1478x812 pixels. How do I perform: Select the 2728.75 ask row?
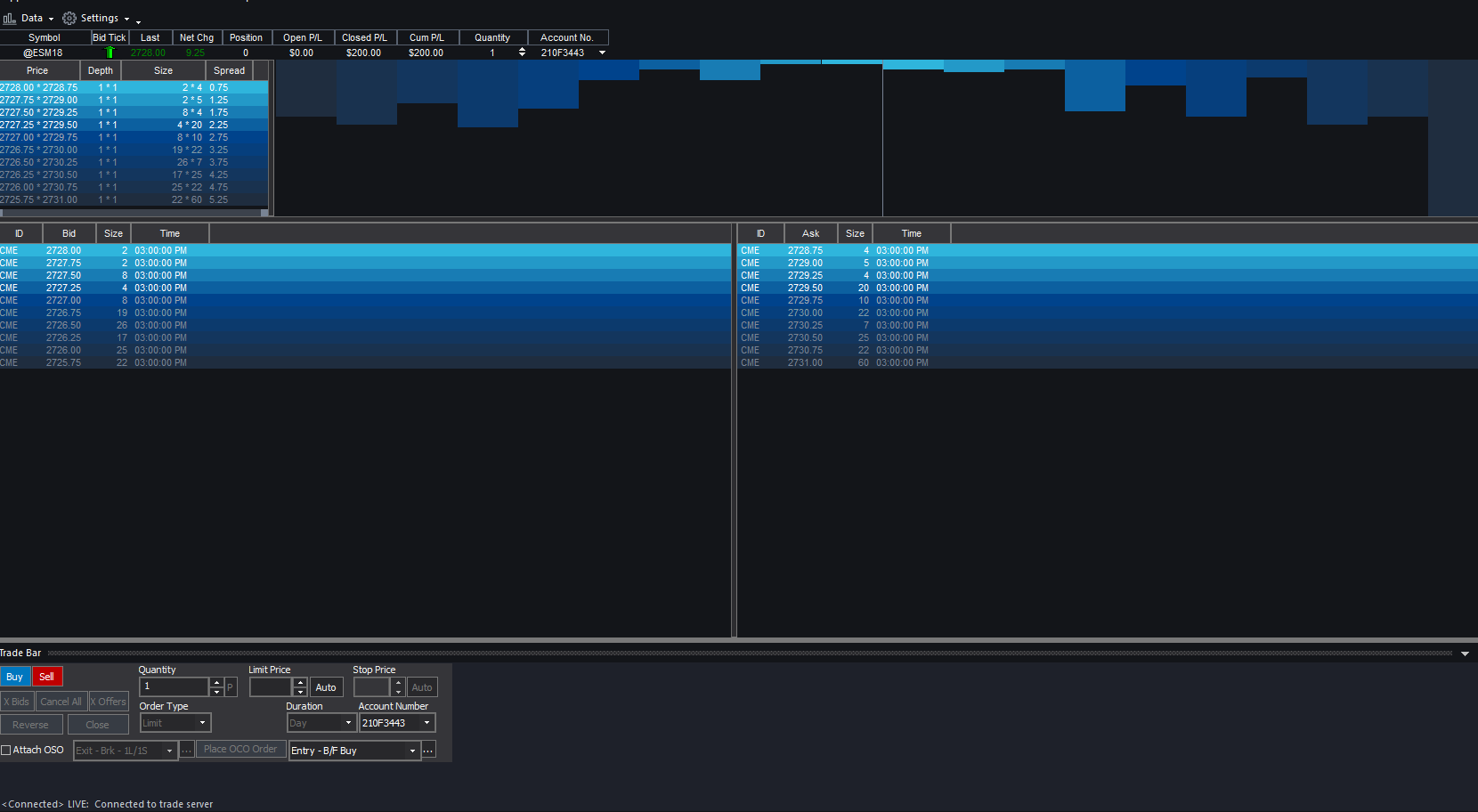click(x=1108, y=251)
